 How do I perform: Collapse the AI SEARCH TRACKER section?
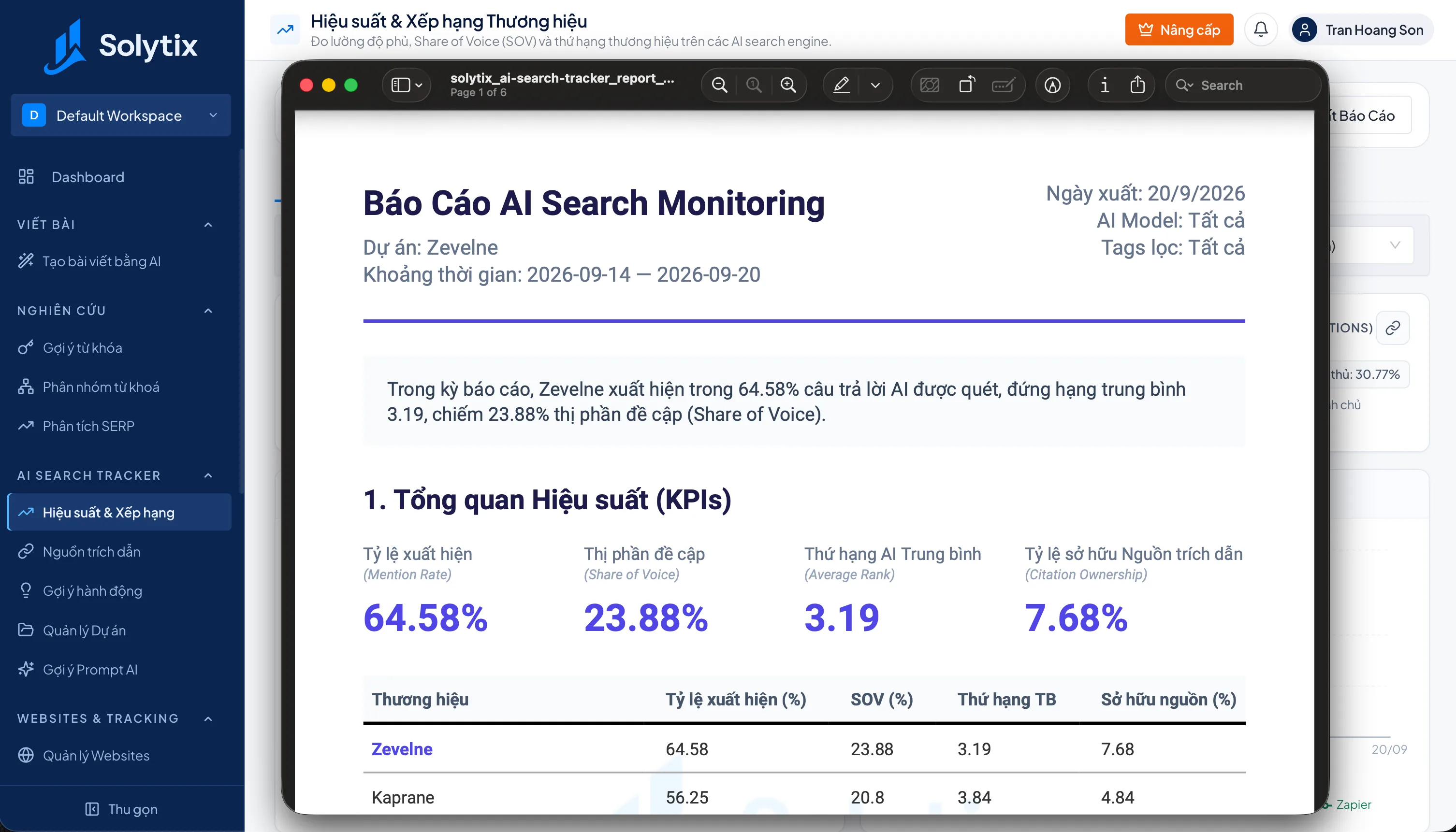[x=208, y=476]
